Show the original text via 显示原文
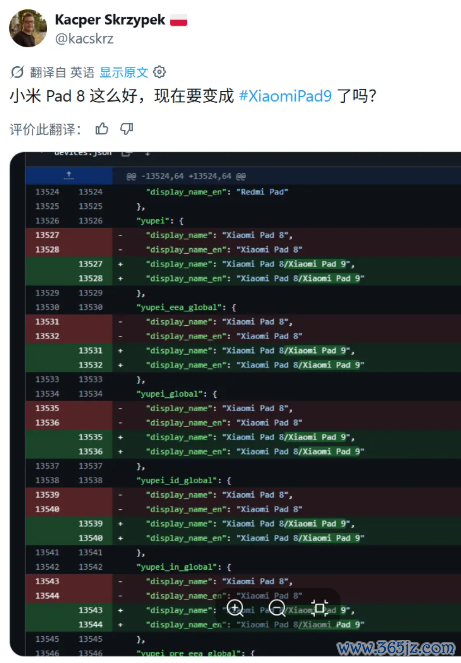This screenshot has width=461, height=663. click(123, 72)
